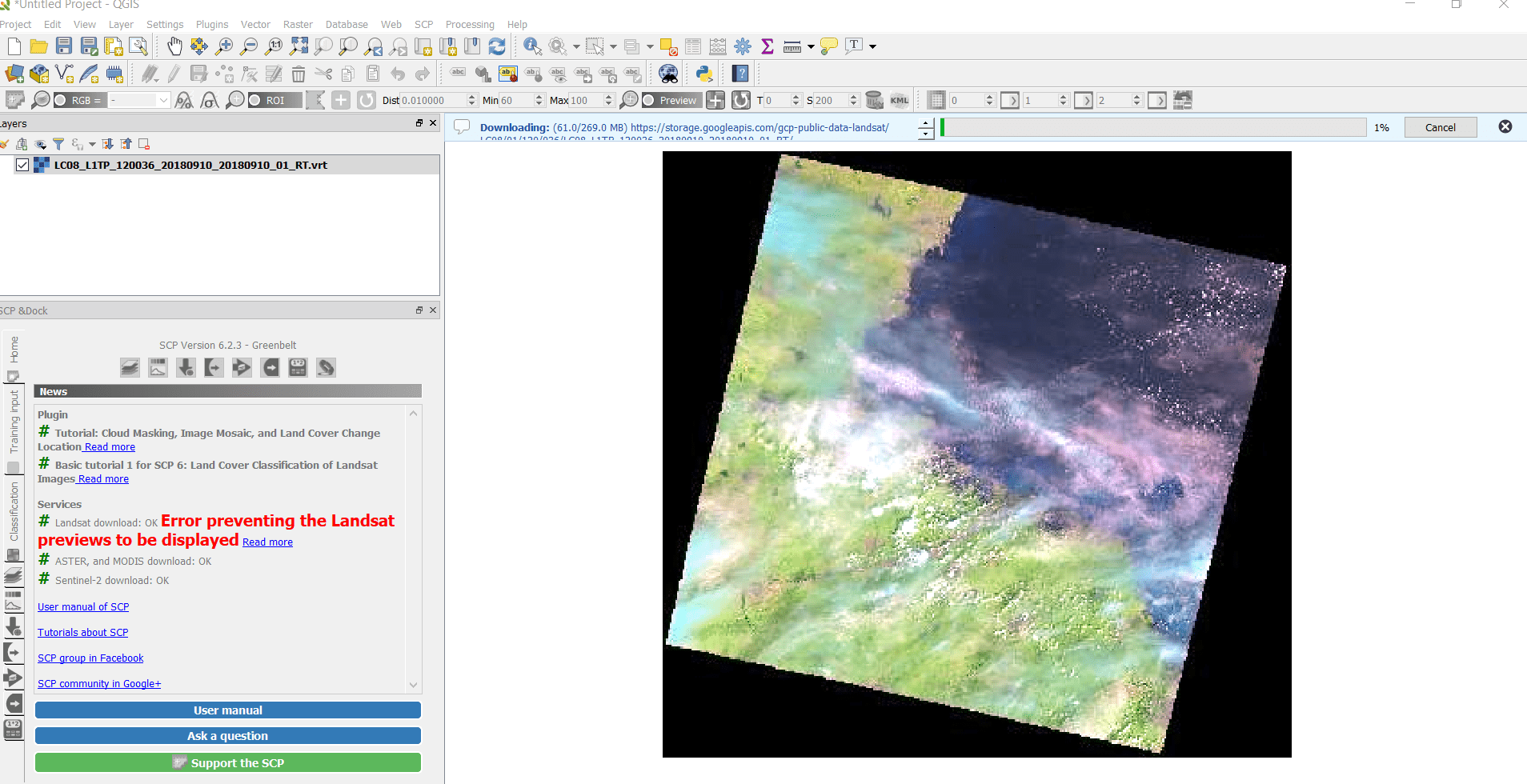Viewport: 1527px width, 784px height.
Task: Enable the Preview radio button
Action: (x=648, y=100)
